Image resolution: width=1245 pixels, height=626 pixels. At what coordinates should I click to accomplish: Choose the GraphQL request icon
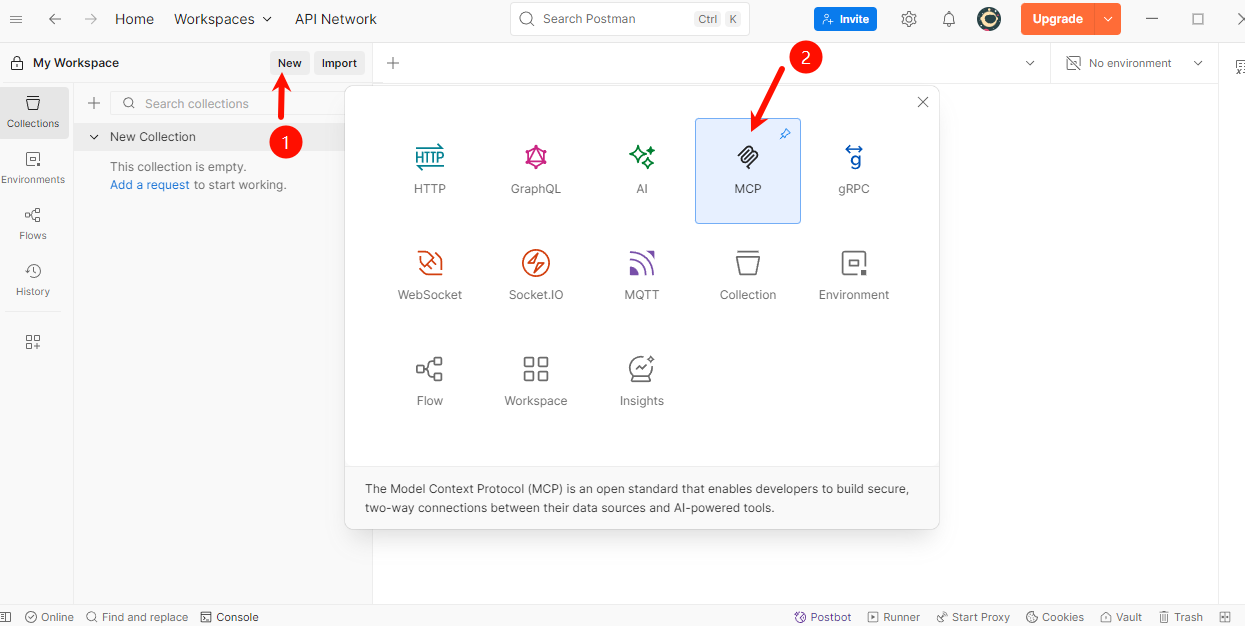(536, 157)
